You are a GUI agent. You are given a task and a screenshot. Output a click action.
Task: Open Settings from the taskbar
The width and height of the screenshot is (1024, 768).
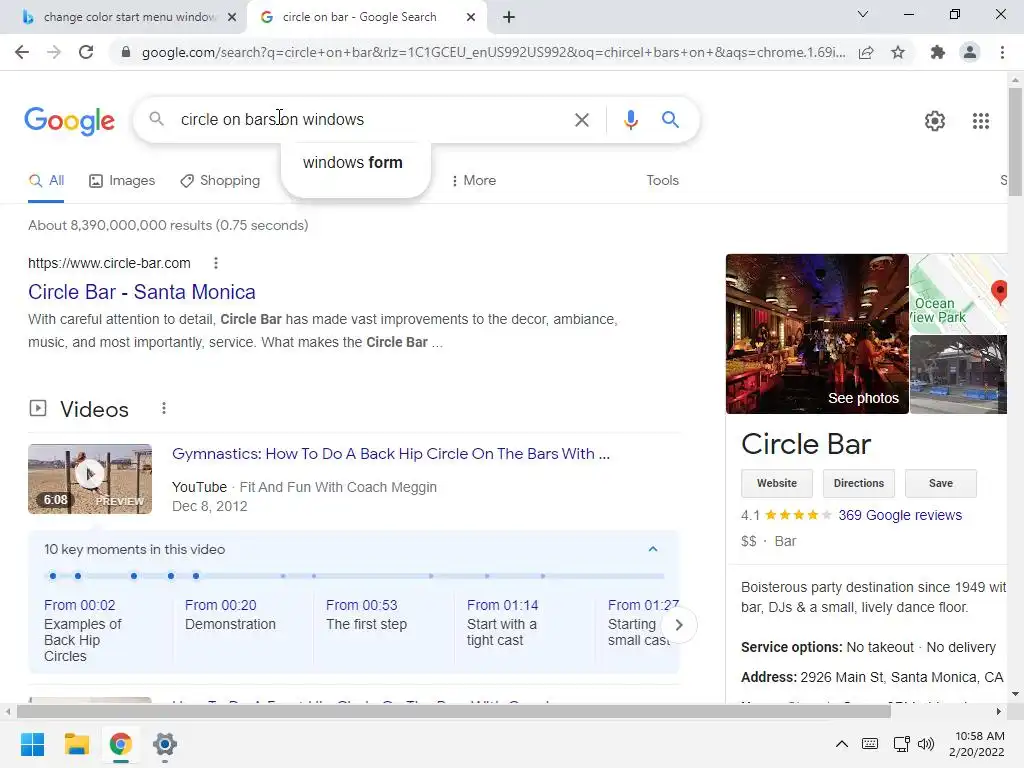click(165, 744)
